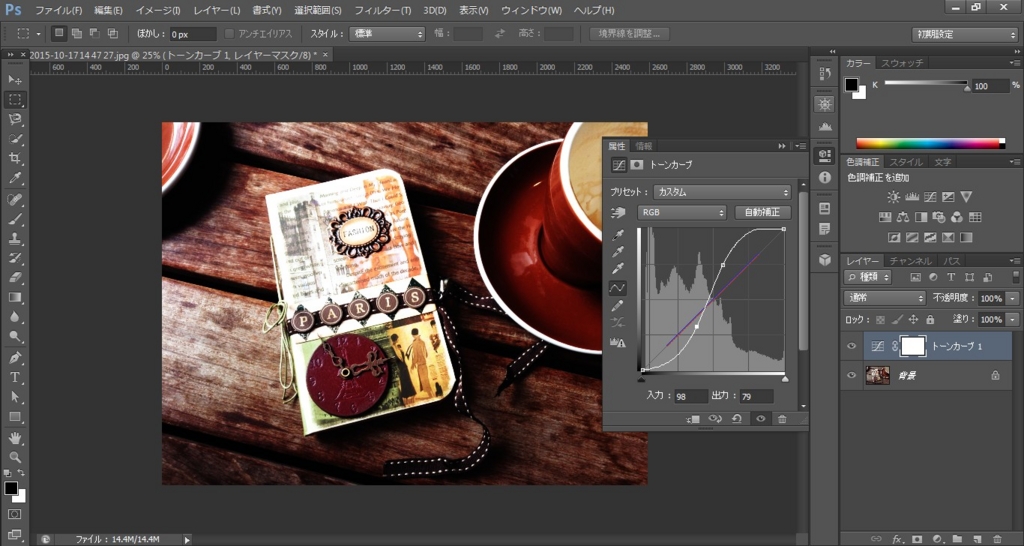The height and width of the screenshot is (546, 1024).
Task: Switch to the スタイル panel tab
Action: (906, 162)
